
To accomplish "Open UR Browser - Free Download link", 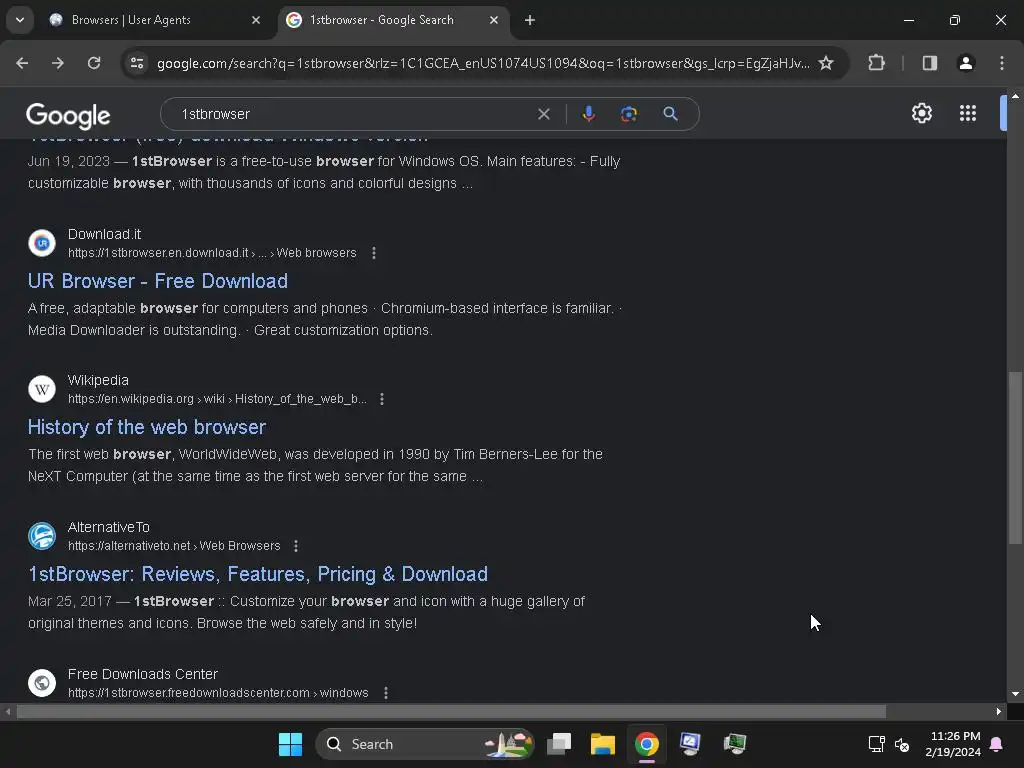I will point(157,281).
